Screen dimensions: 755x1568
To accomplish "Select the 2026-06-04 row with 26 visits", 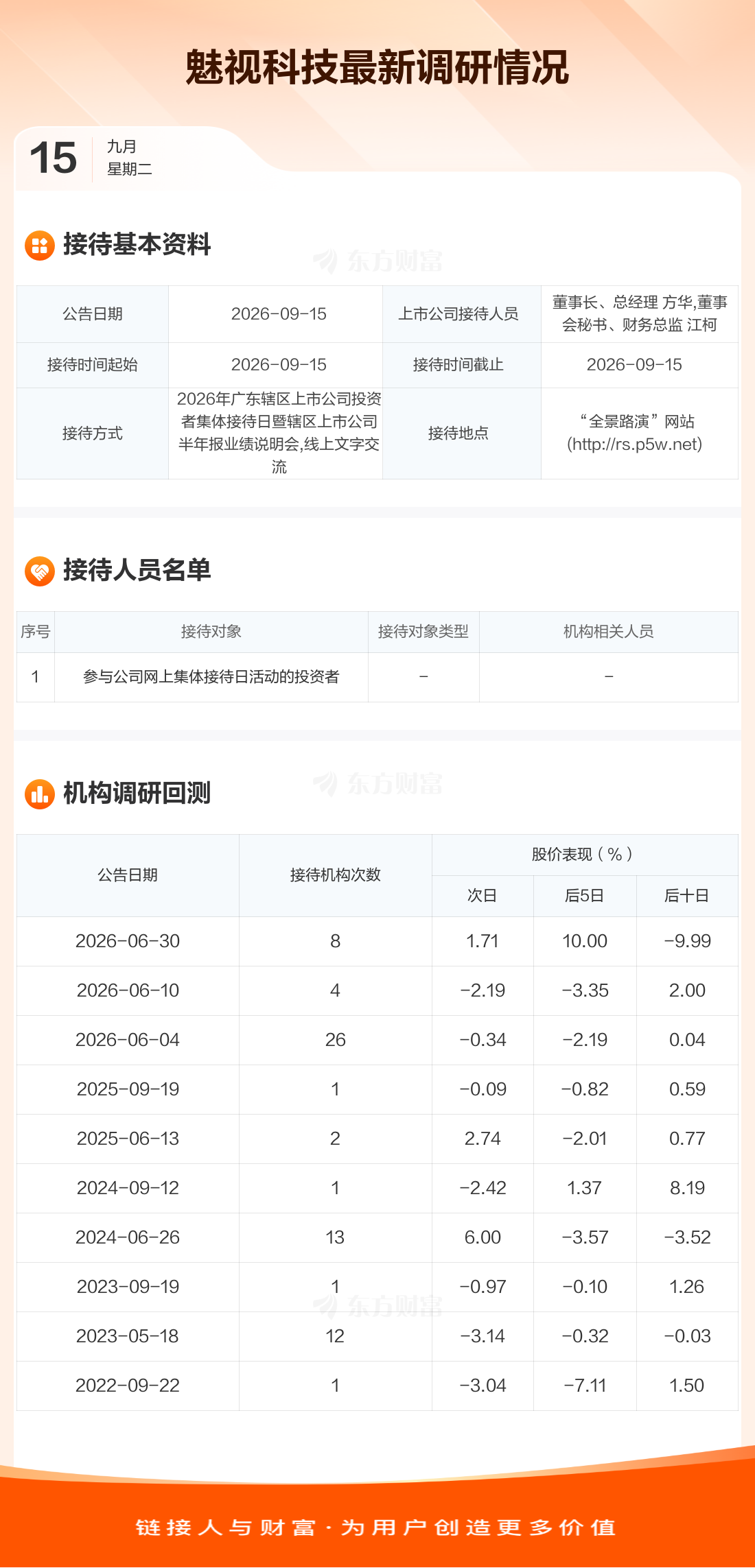I will coord(377,1040).
